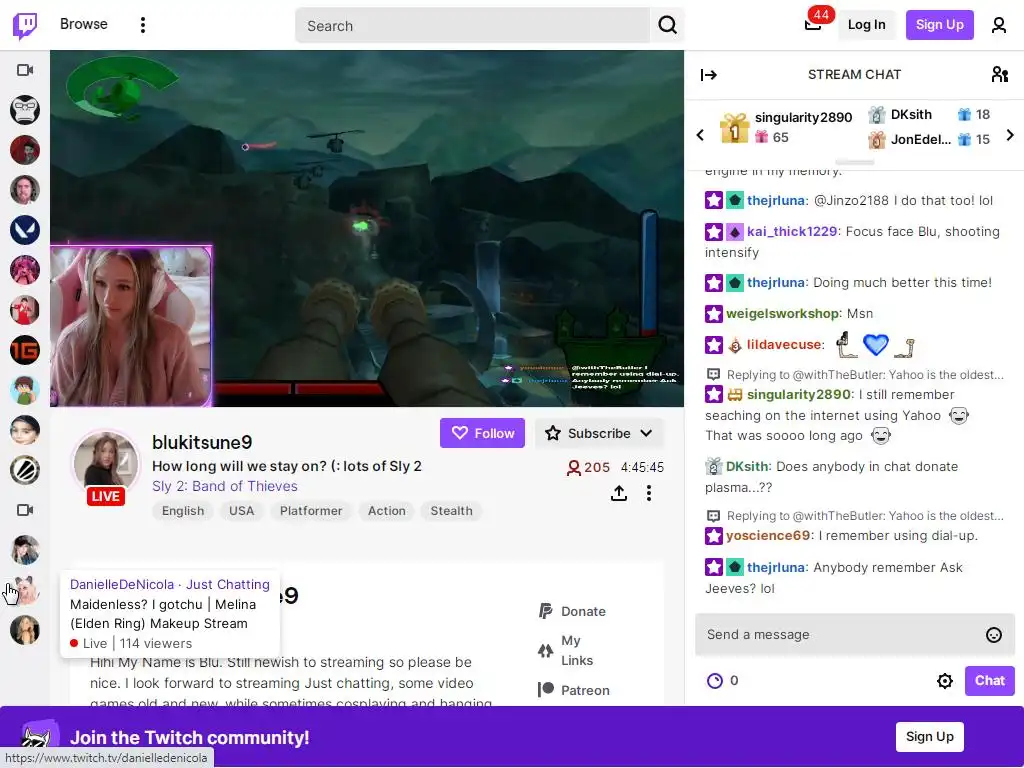This screenshot has width=1024, height=768.
Task: Click lildavecuse username in chat
Action: (x=784, y=345)
